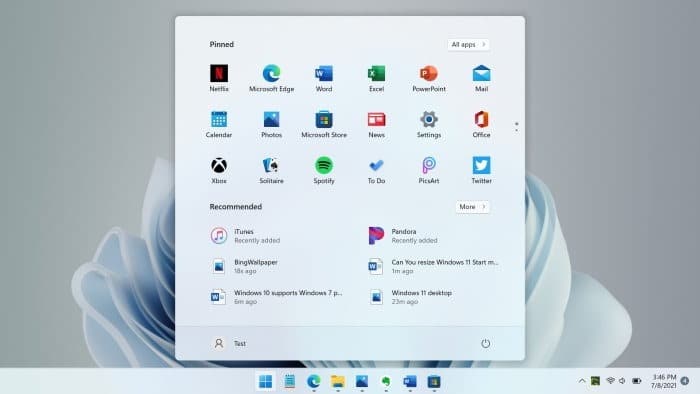
Task: Open 'Windows 10 supports Windows 7 p...' document
Action: tap(277, 297)
